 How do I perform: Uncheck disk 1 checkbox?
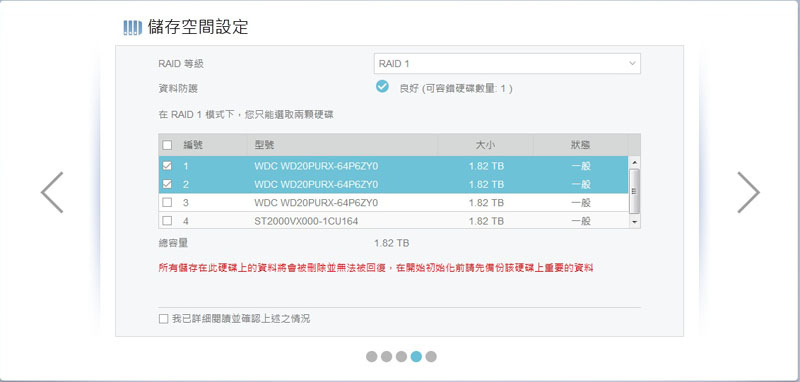[167, 166]
